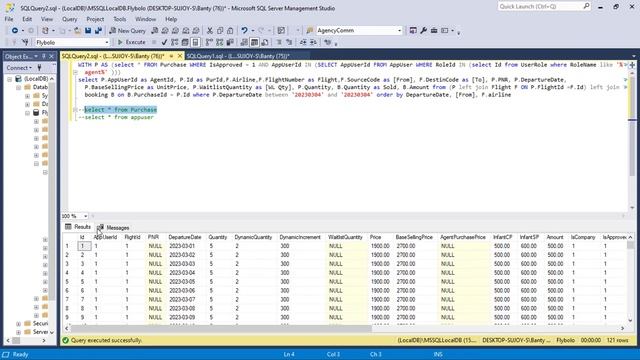Collapse the Flybolo database node
640x360 pixels.
click(27, 113)
